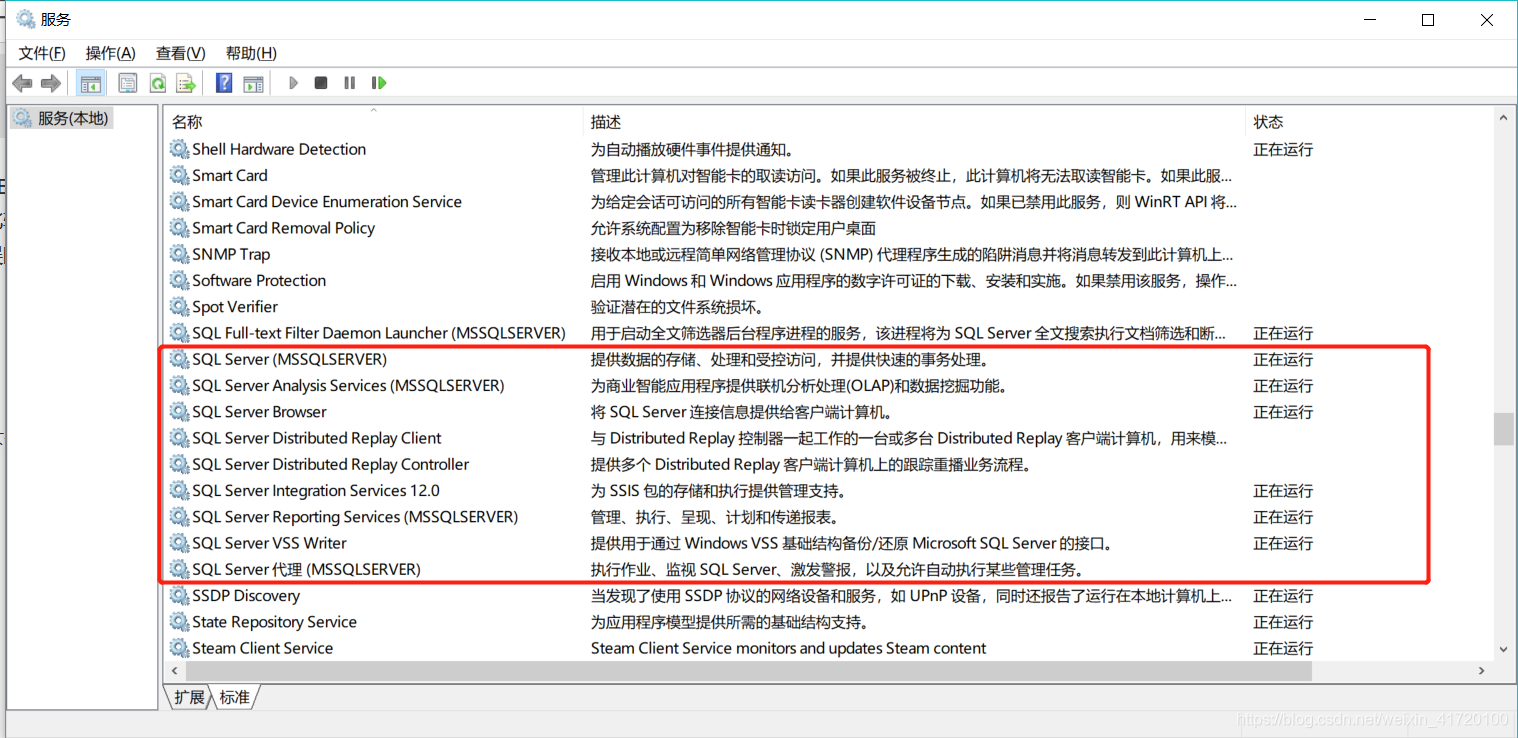1518x738 pixels.
Task: Click the gear icon beside 服务(本地)
Action: pyautogui.click(x=23, y=118)
